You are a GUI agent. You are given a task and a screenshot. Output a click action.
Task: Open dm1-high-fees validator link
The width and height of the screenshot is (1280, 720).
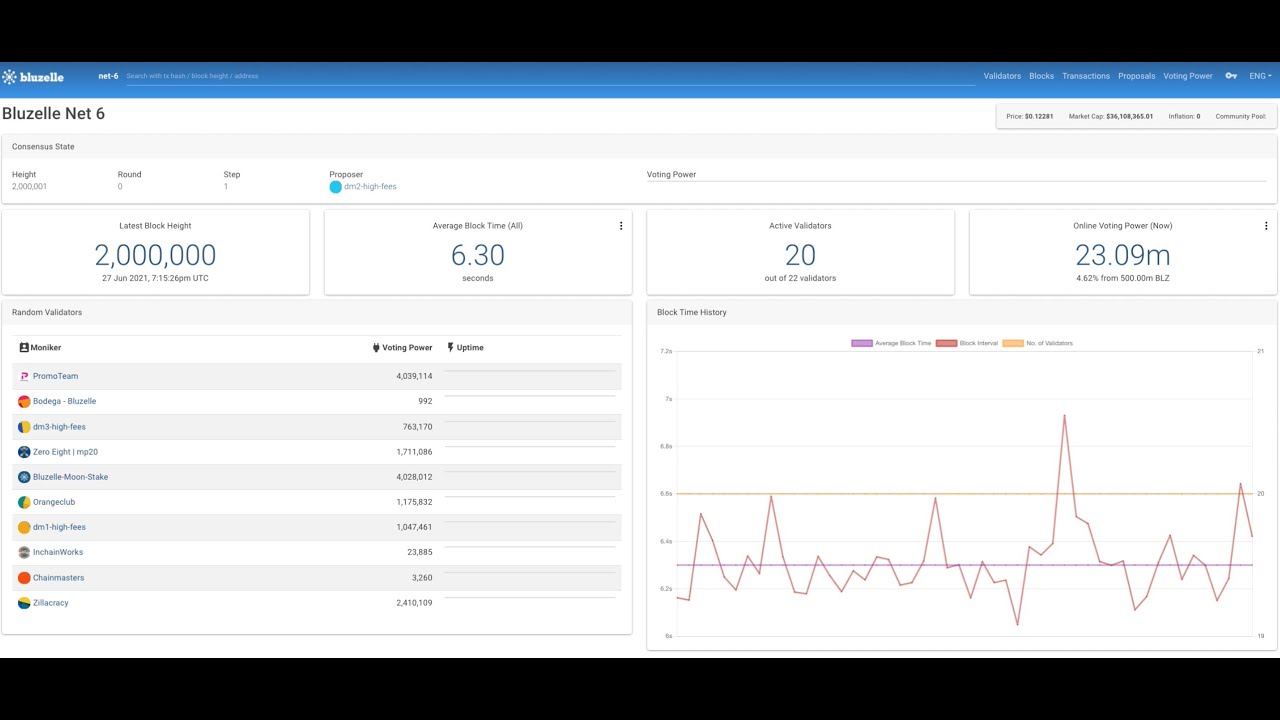pos(59,527)
